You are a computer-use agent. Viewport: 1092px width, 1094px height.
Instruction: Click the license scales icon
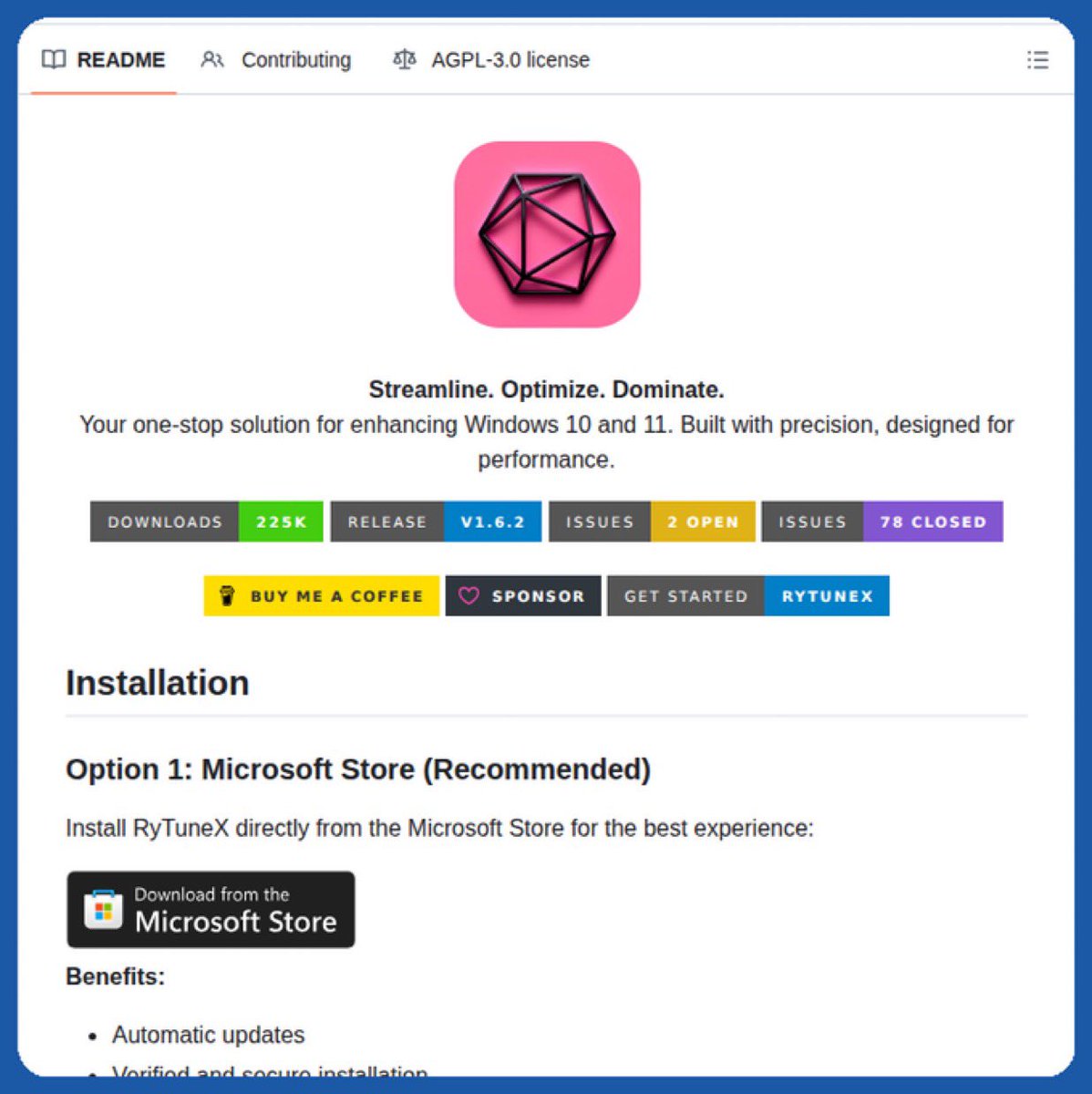(404, 60)
